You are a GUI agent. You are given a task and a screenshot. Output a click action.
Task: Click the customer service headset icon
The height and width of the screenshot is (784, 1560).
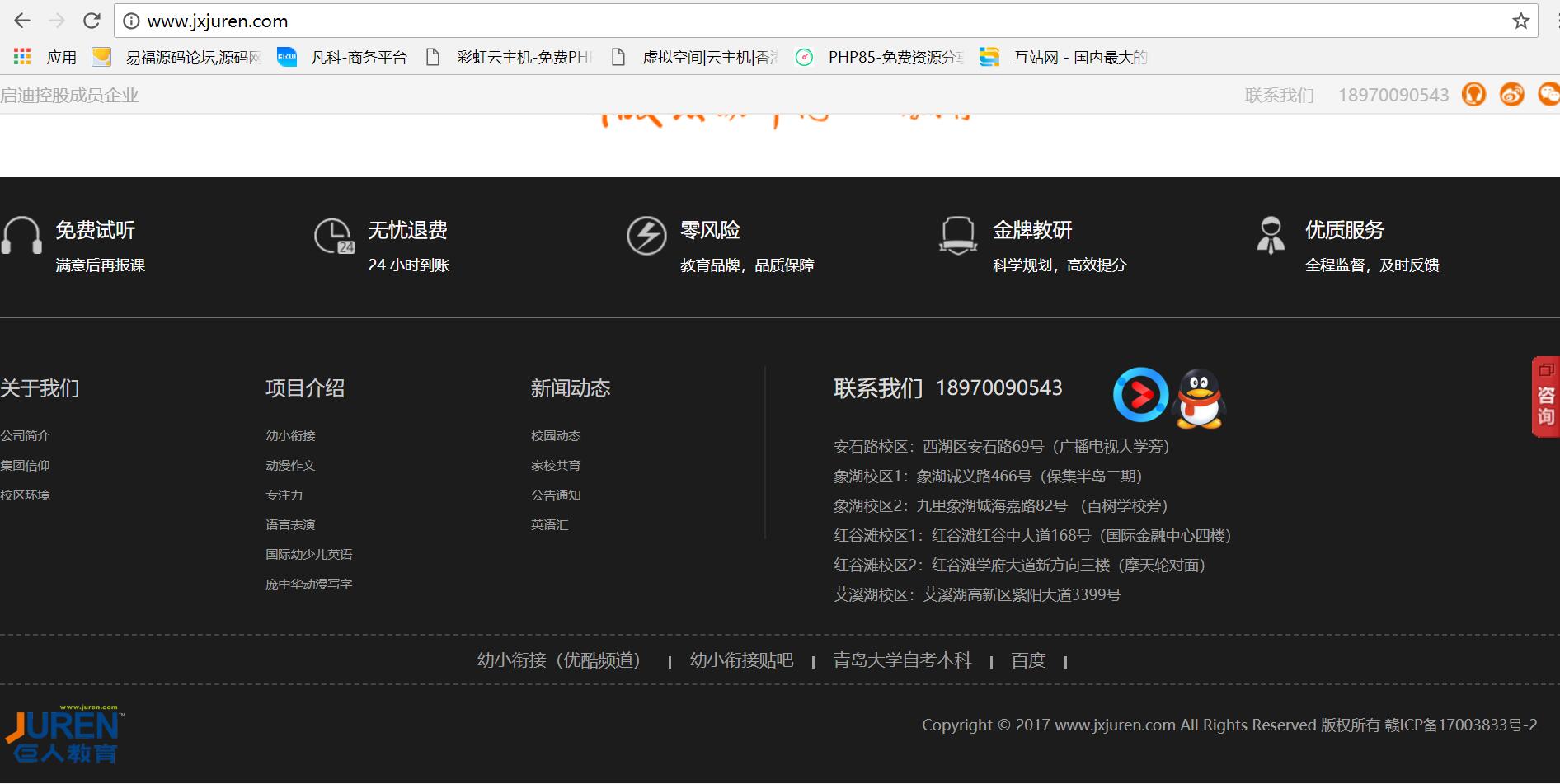(x=1474, y=94)
